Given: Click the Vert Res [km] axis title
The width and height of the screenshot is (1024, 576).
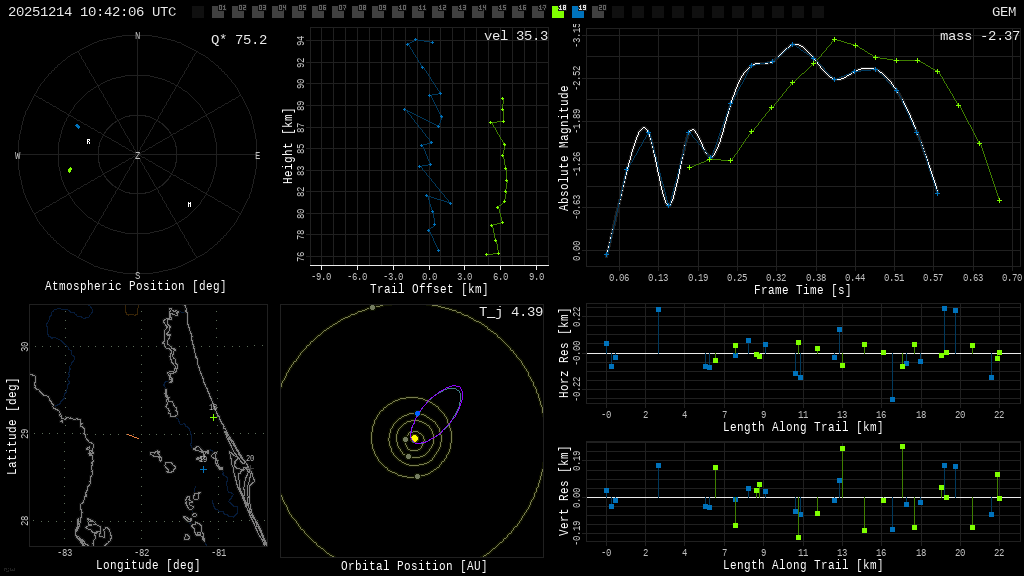Looking at the screenshot, I should (564, 492).
